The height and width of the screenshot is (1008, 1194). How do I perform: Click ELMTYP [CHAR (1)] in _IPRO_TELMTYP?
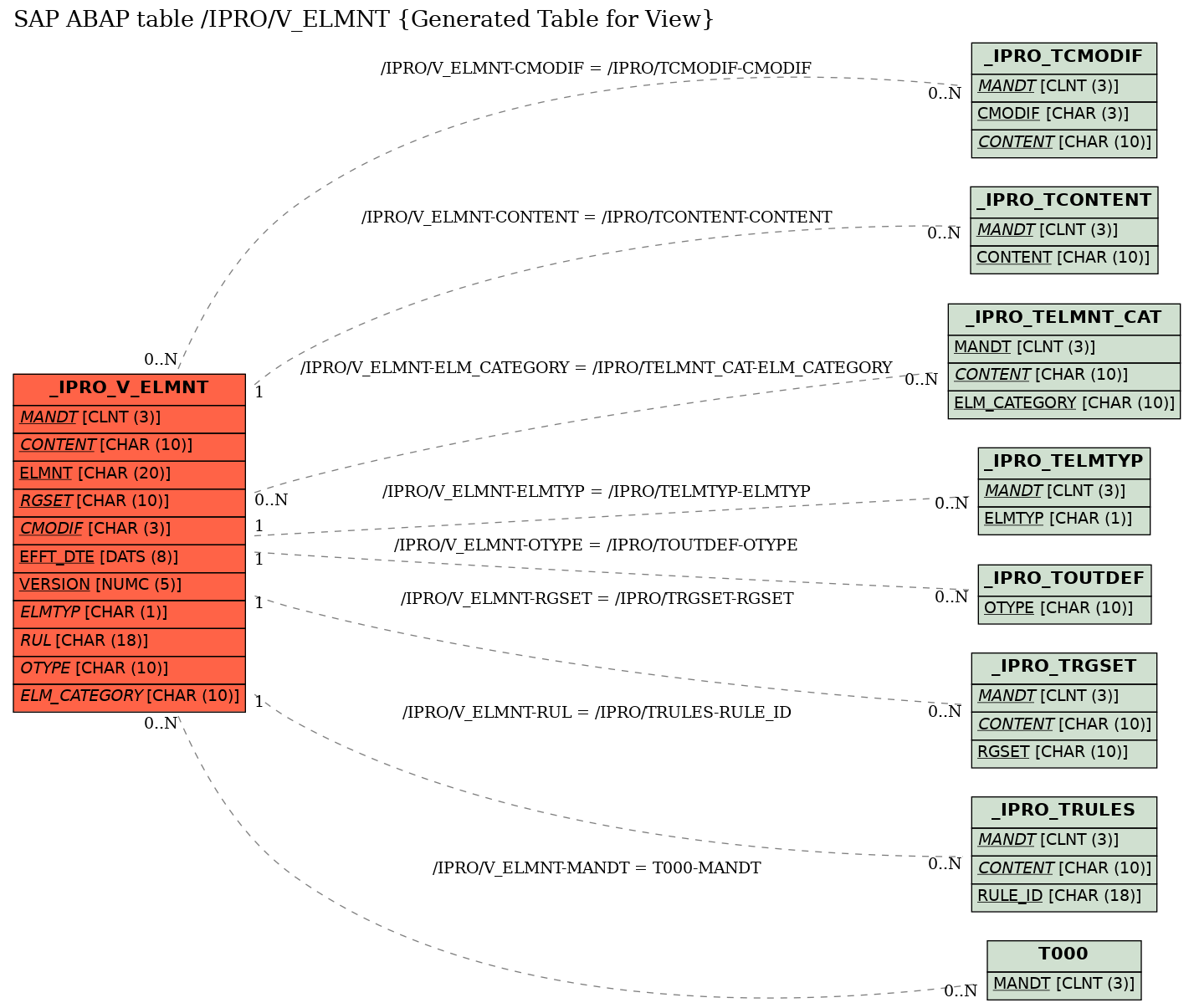pos(1064,519)
